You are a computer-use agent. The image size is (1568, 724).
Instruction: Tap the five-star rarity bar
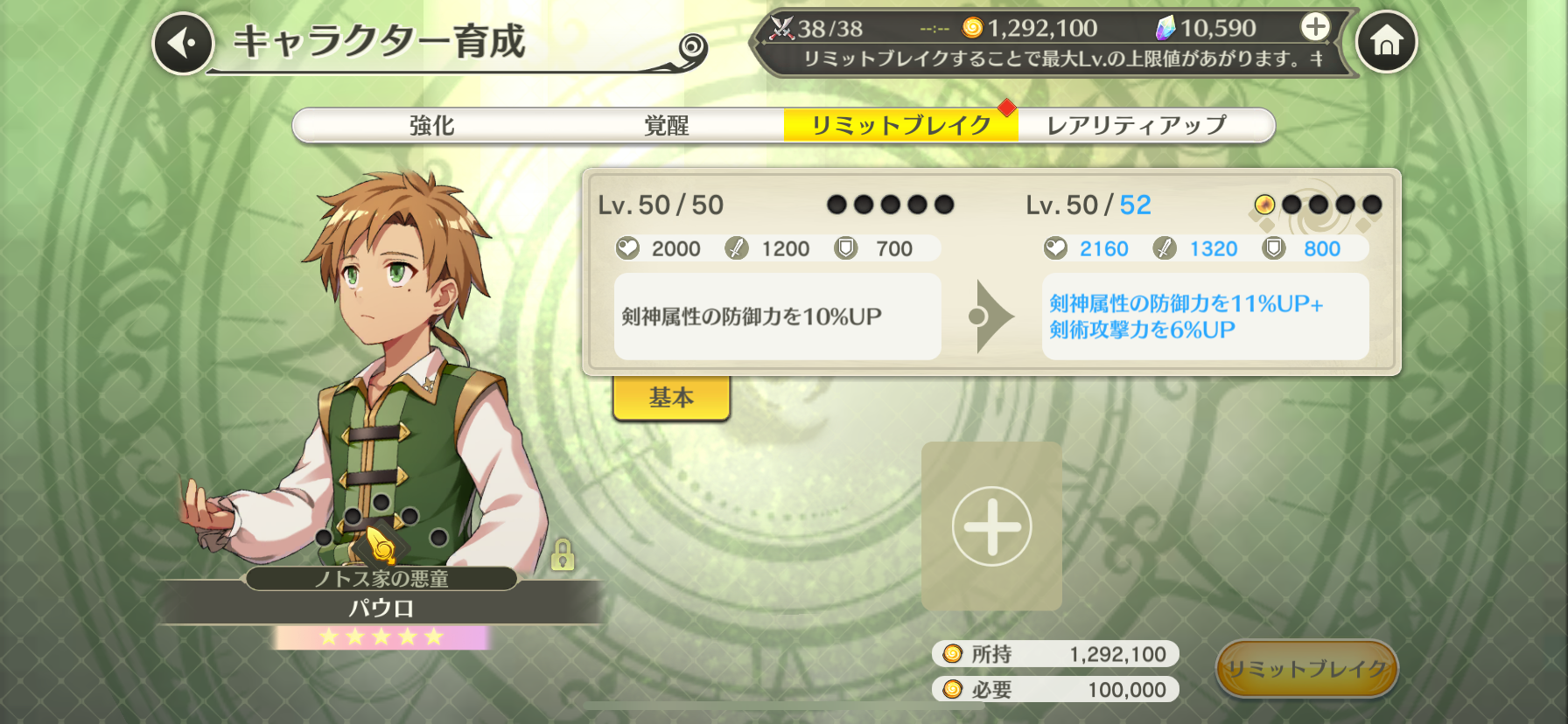point(381,637)
